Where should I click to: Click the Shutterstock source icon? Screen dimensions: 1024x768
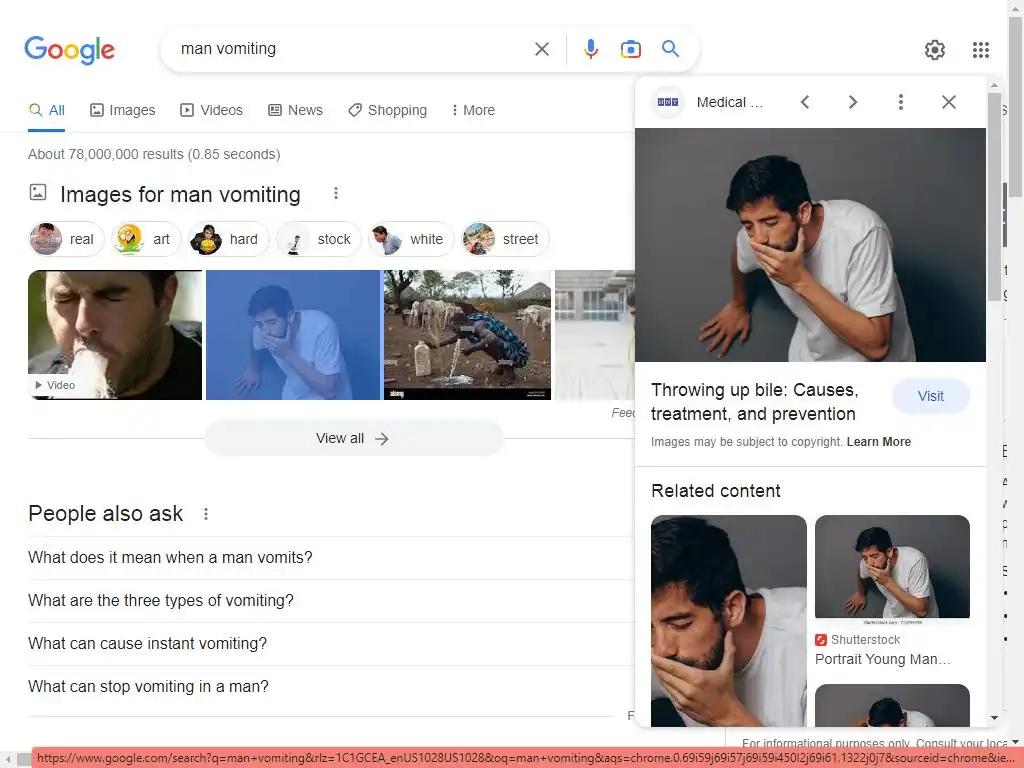point(821,640)
